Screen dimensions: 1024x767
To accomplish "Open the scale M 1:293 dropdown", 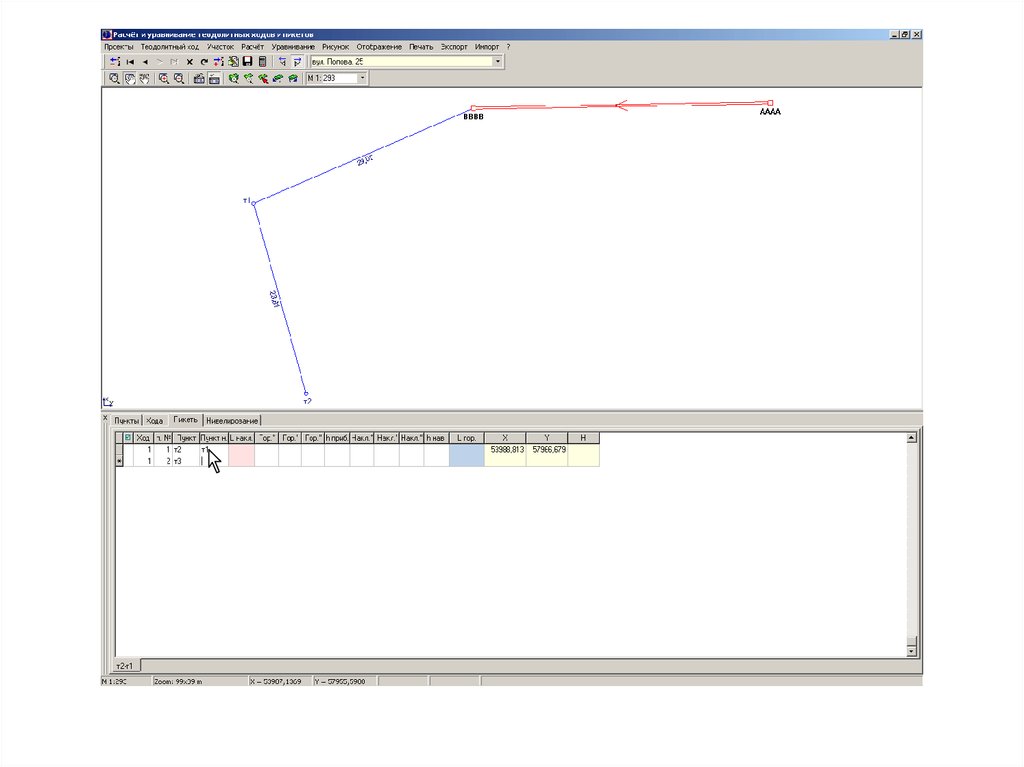I will click(362, 78).
